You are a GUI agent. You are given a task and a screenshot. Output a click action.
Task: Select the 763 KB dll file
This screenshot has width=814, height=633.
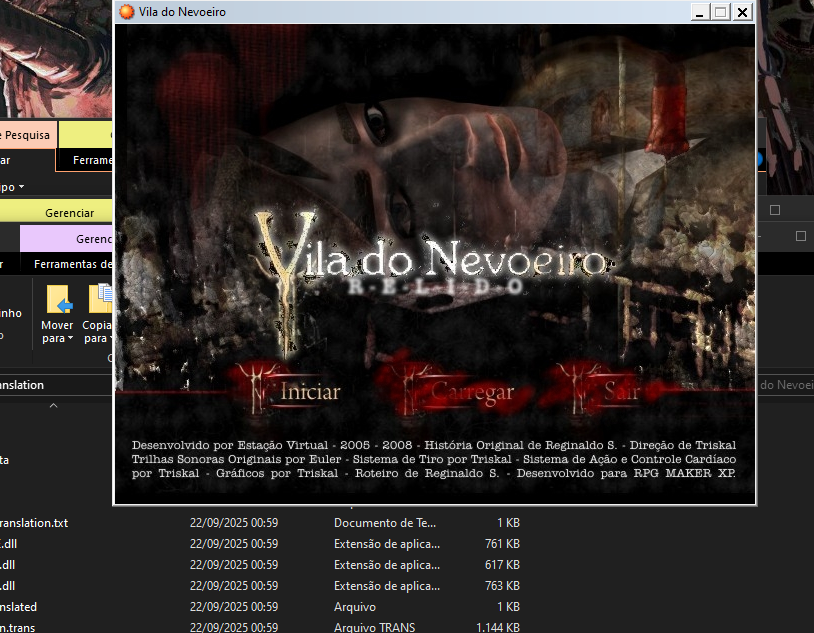260,586
